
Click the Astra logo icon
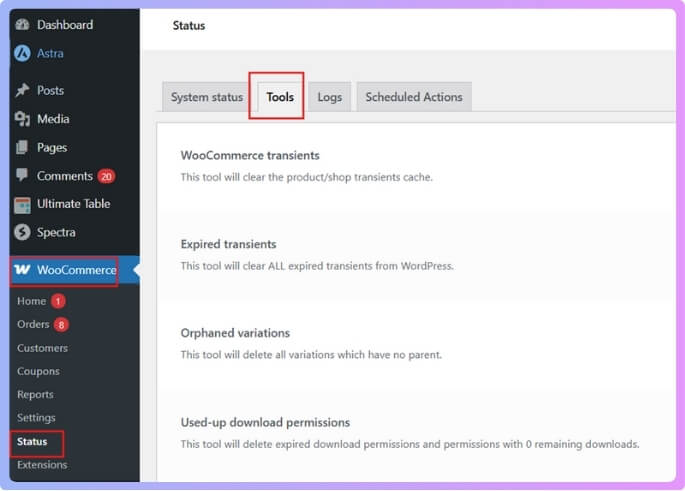pyautogui.click(x=22, y=54)
